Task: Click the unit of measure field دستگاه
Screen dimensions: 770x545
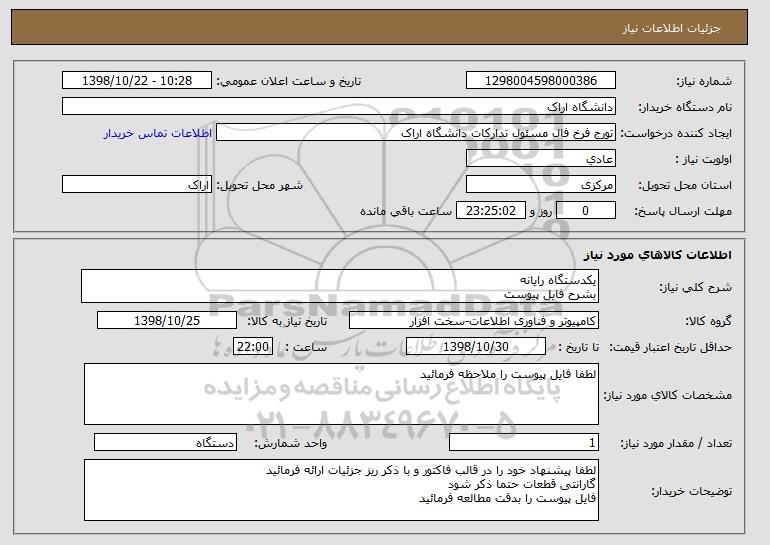Action: point(165,442)
